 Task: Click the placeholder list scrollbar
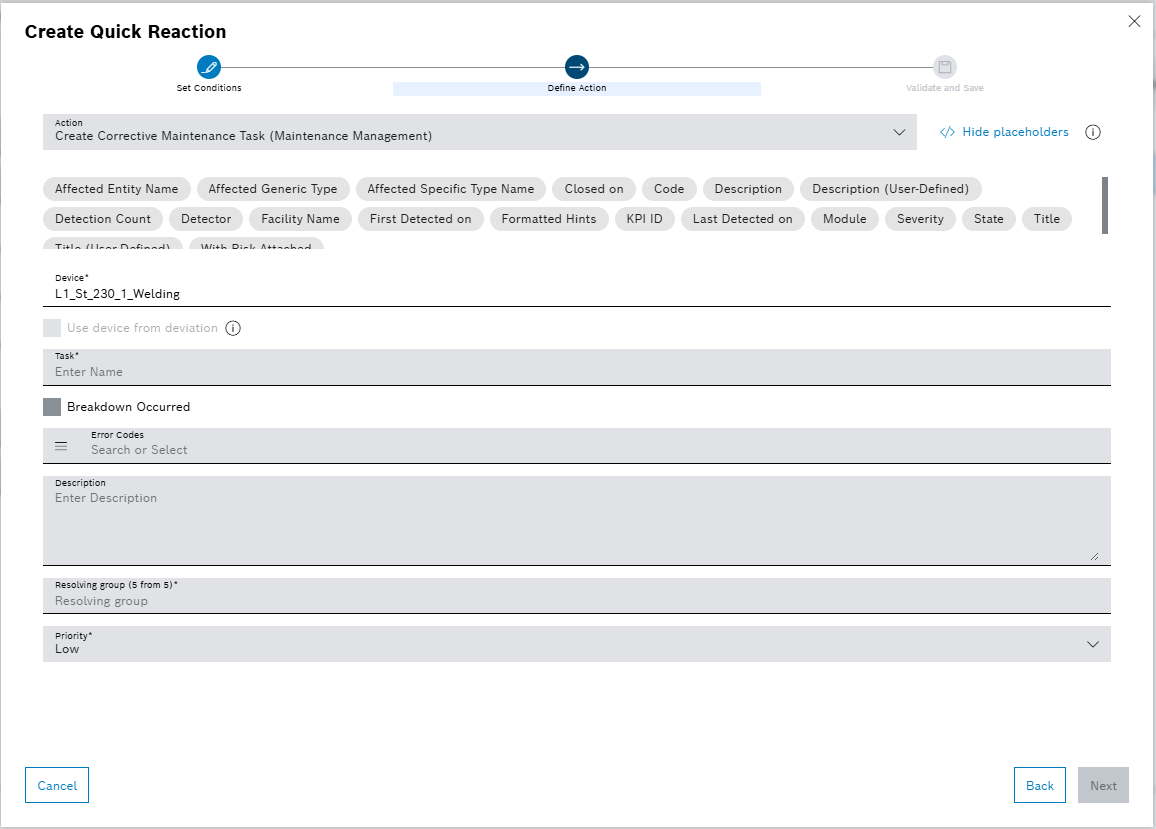point(1105,205)
